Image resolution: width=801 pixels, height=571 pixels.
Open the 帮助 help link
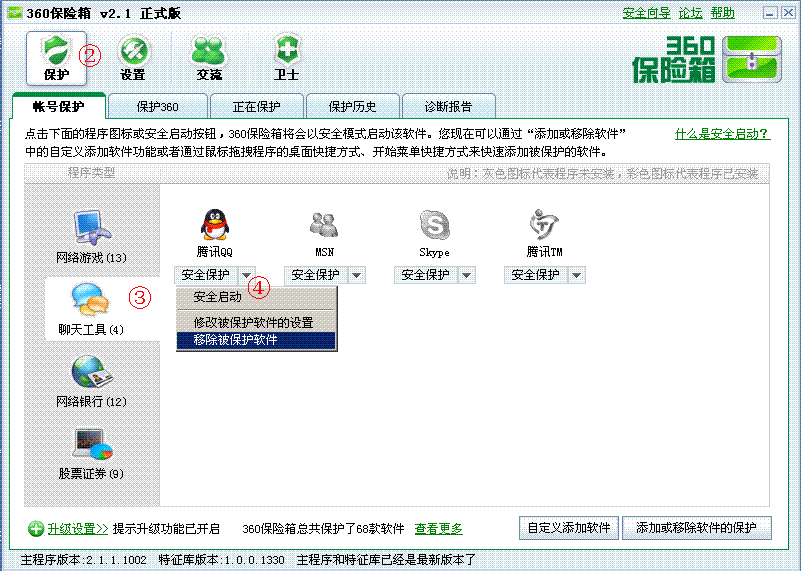722,13
